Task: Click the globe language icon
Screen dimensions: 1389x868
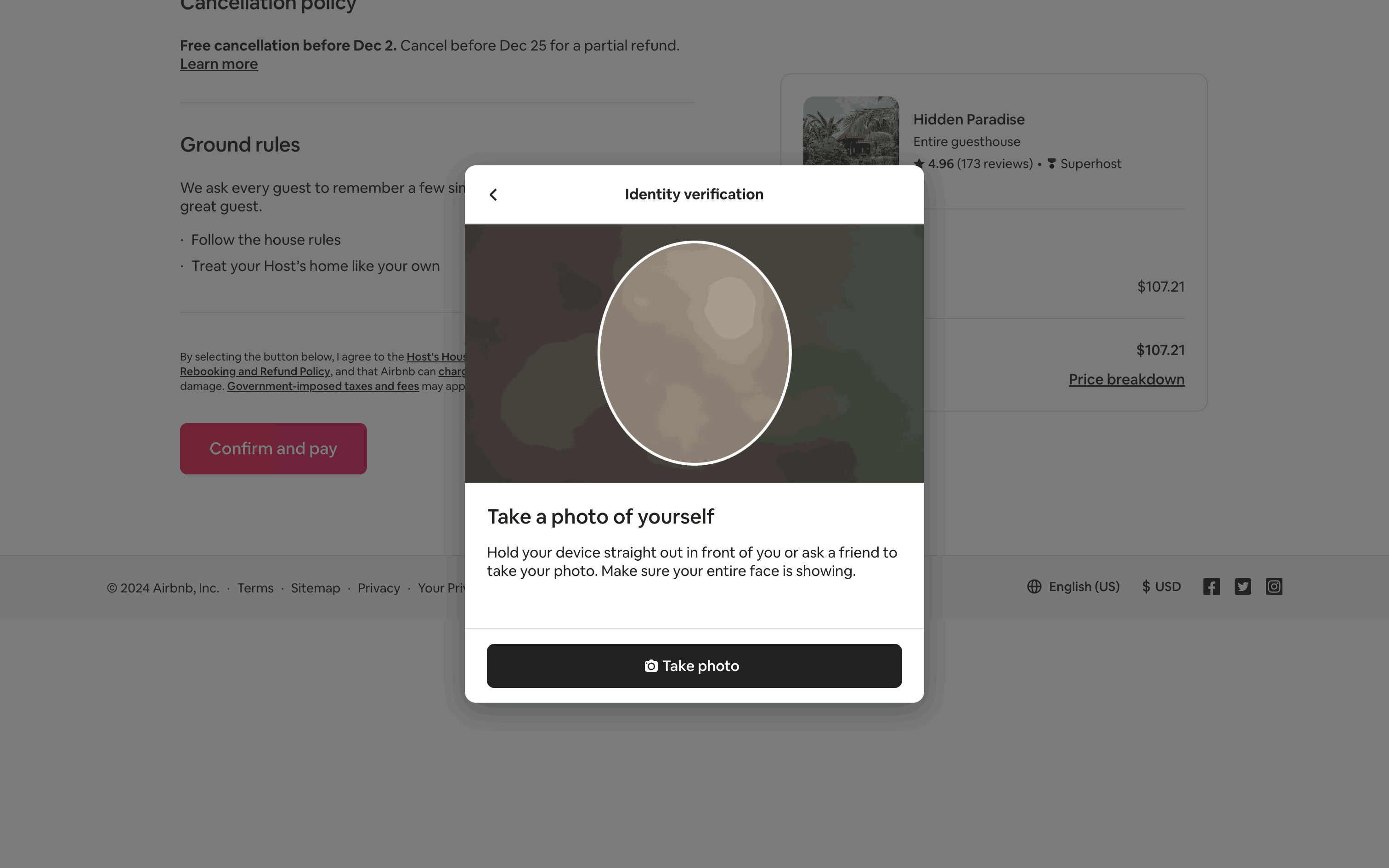Action: coord(1034,587)
